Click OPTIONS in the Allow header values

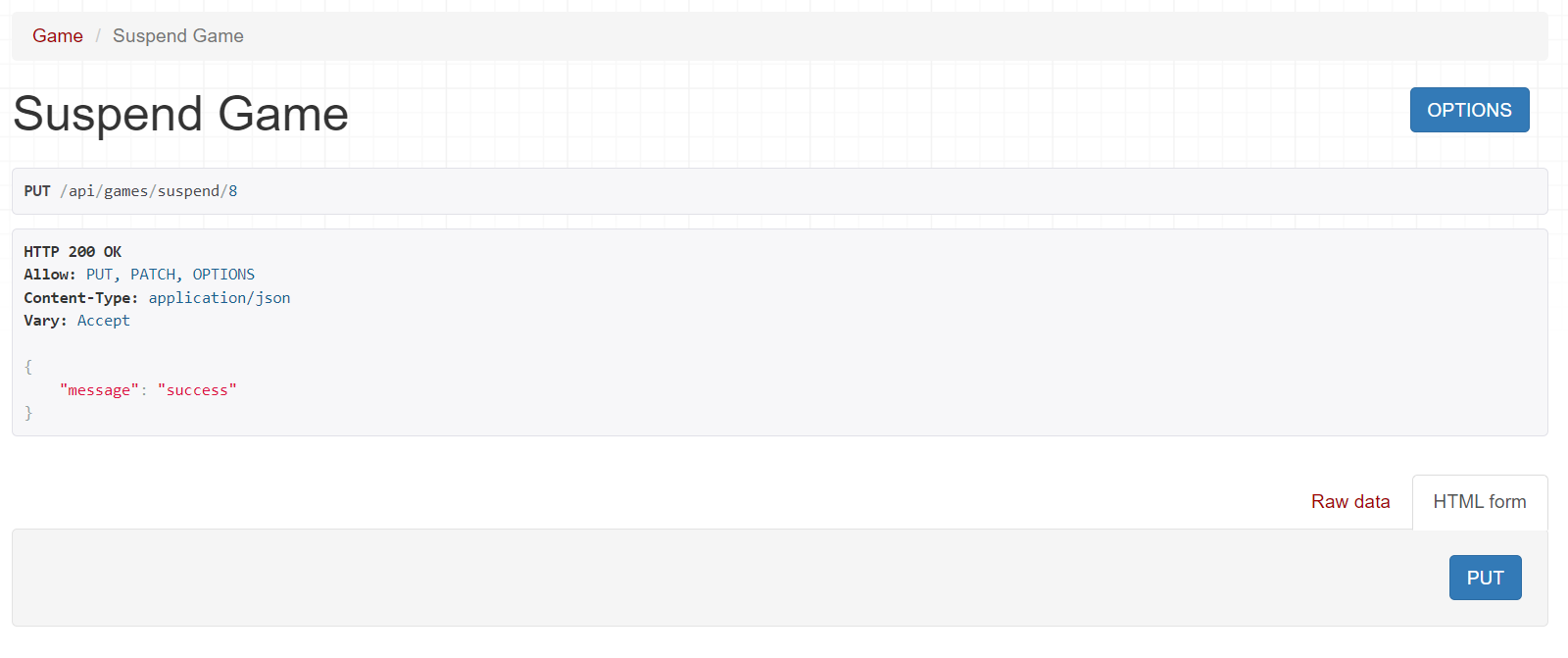click(223, 275)
